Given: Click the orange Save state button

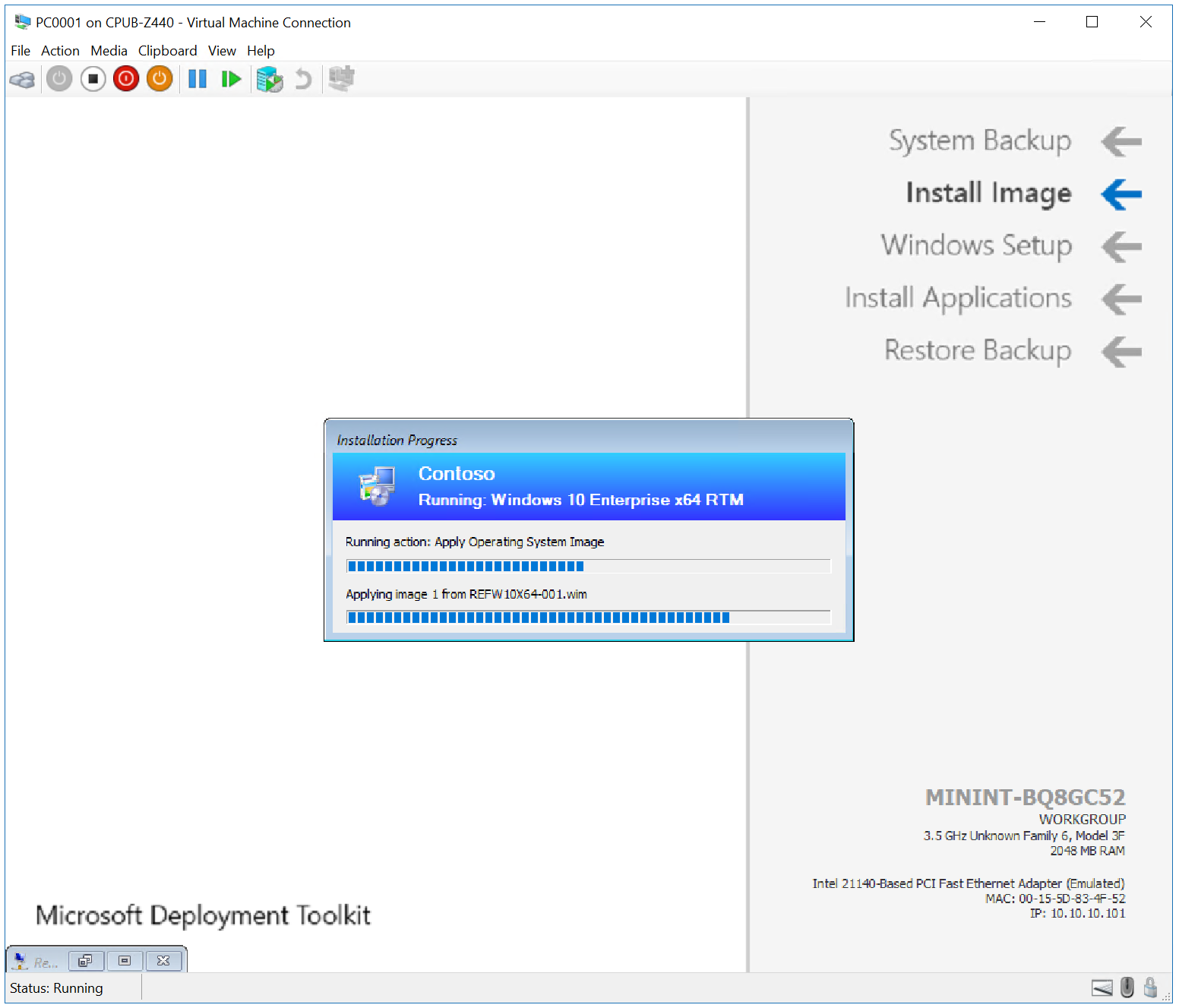Looking at the screenshot, I should (160, 79).
